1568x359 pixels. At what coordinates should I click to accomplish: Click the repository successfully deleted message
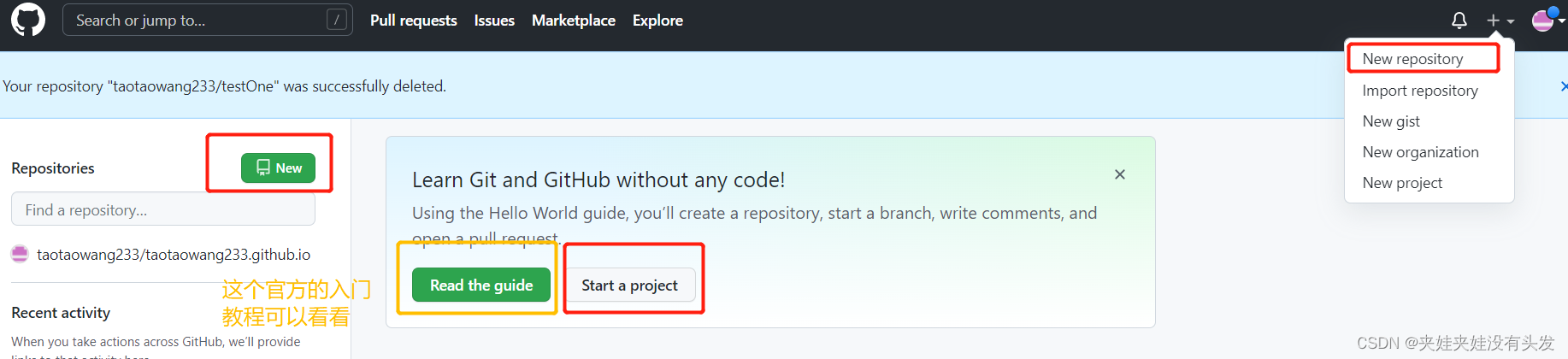click(x=224, y=86)
